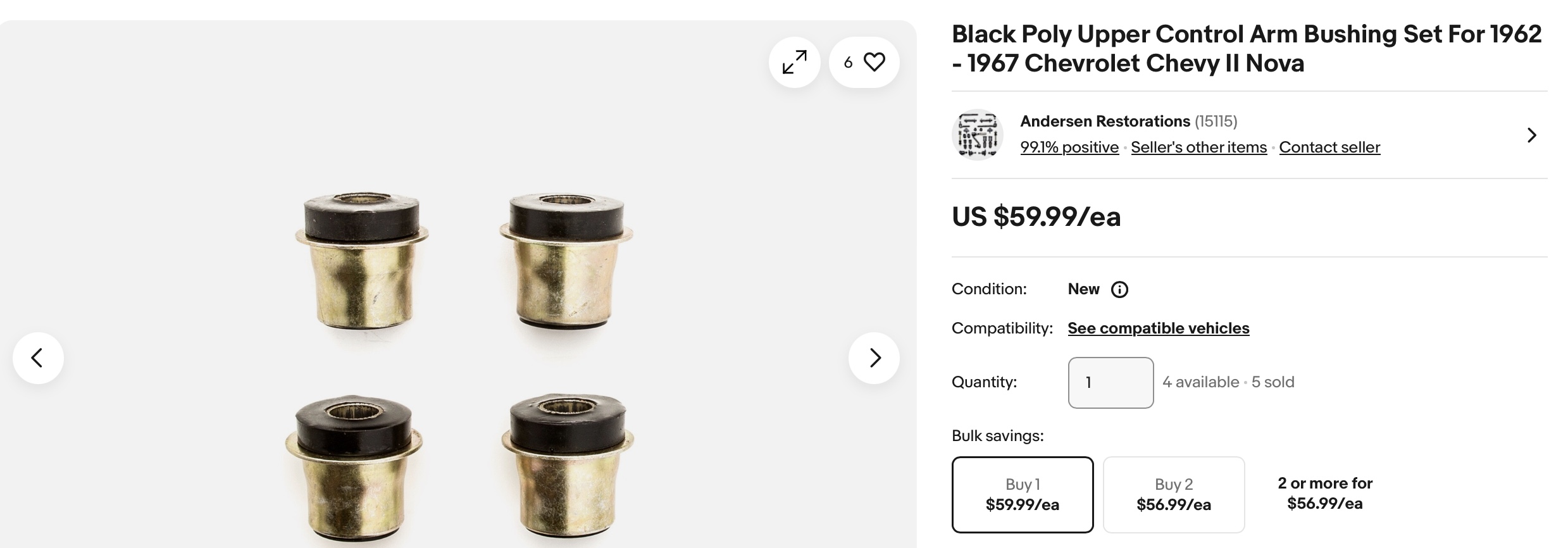The height and width of the screenshot is (548, 1568).
Task: Click the watch count number 6
Action: pos(848,62)
